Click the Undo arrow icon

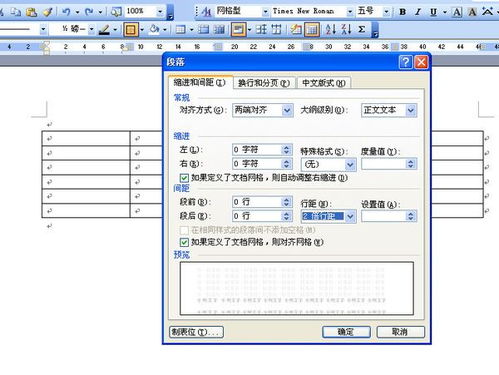coord(66,12)
